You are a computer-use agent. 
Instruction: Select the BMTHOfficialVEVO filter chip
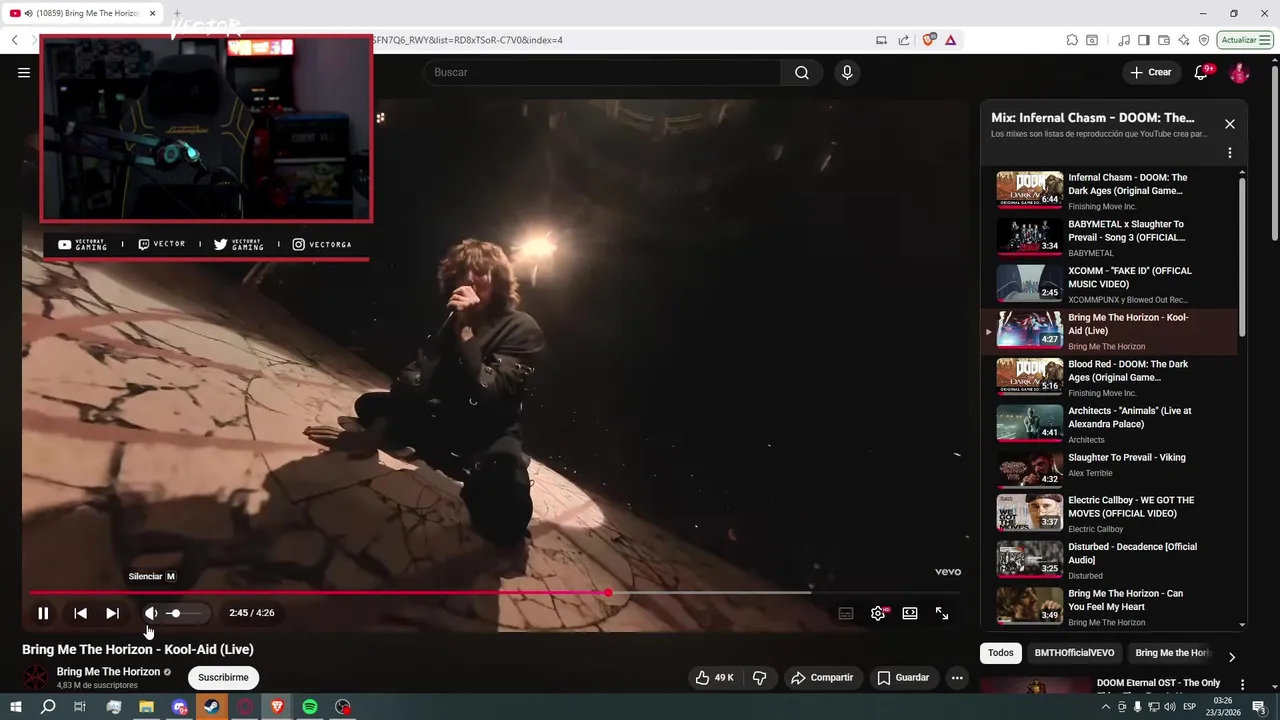(x=1074, y=653)
